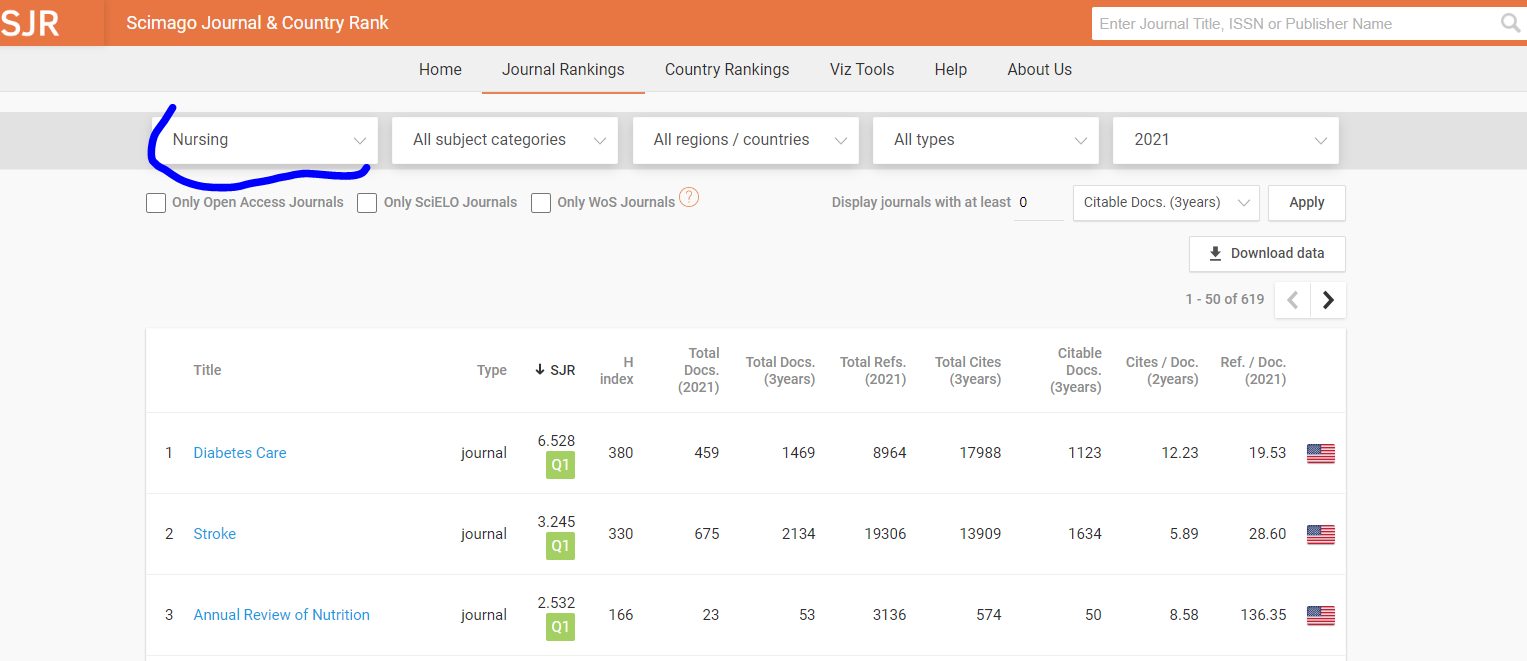This screenshot has height=661, width=1527.
Task: Sort by Total Cites (3years) header
Action: pos(968,370)
